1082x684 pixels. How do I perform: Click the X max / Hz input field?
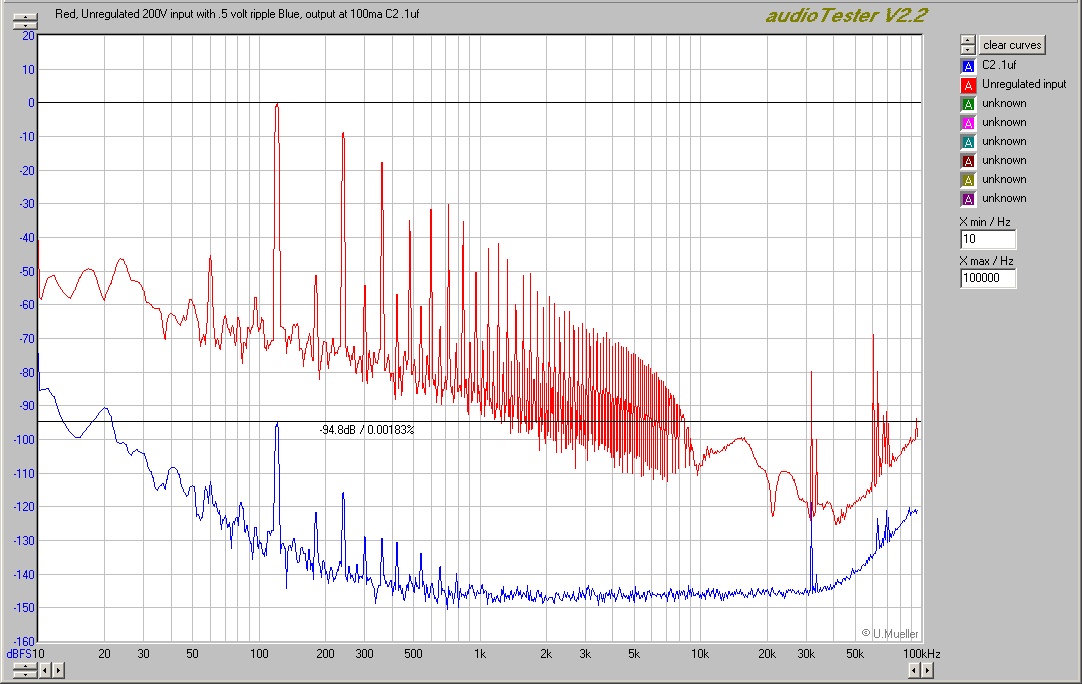coord(987,279)
